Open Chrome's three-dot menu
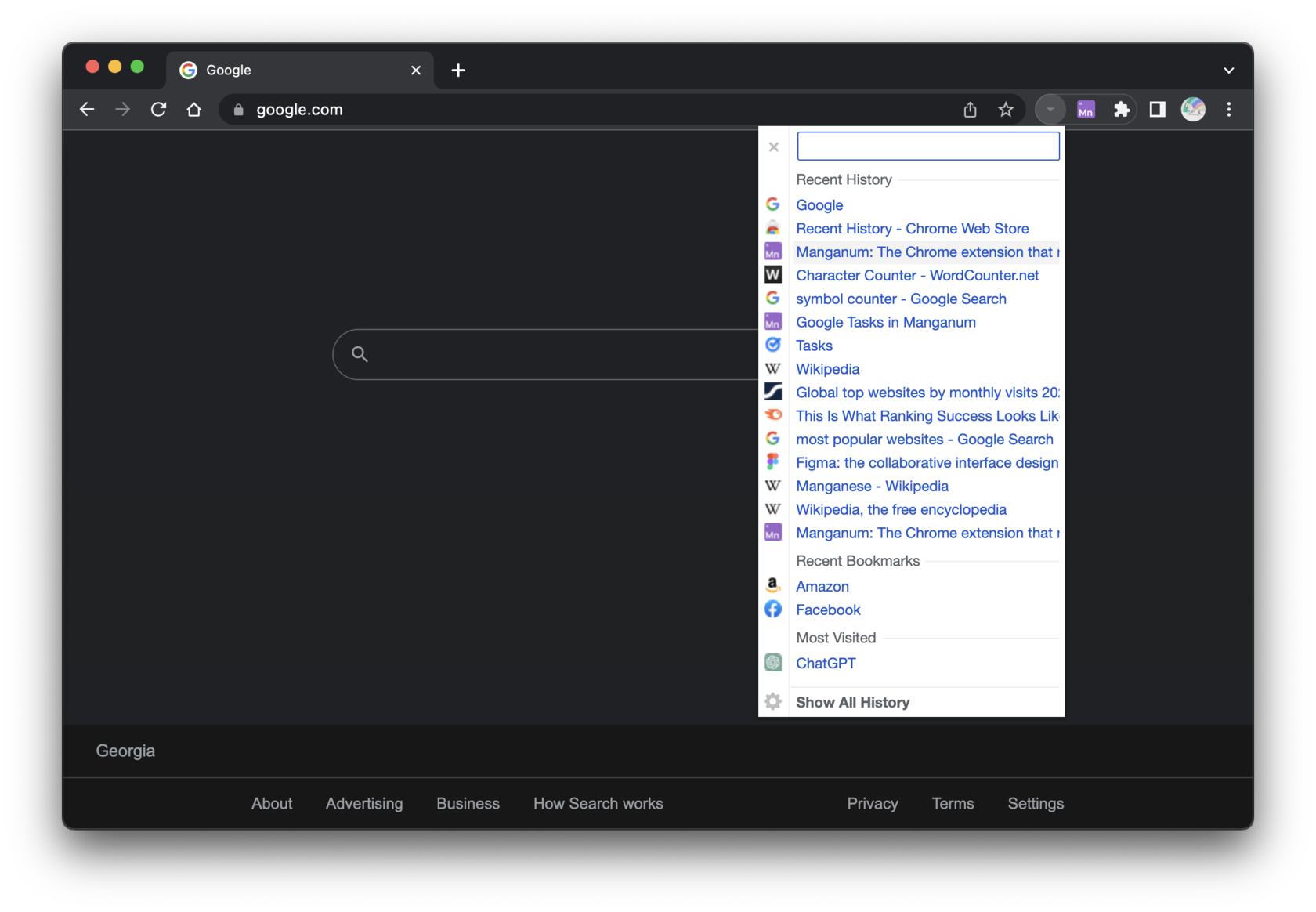The width and height of the screenshot is (1316, 912). coord(1228,110)
